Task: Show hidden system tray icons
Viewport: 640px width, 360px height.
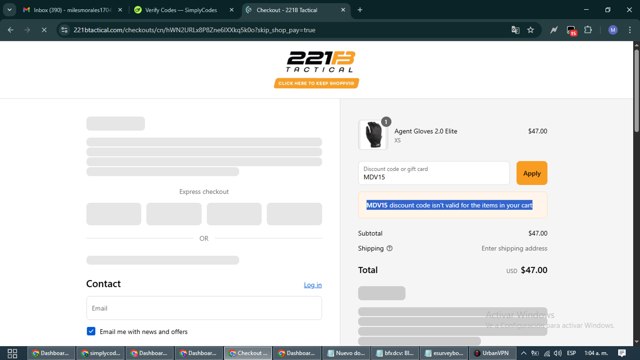Action: click(524, 353)
